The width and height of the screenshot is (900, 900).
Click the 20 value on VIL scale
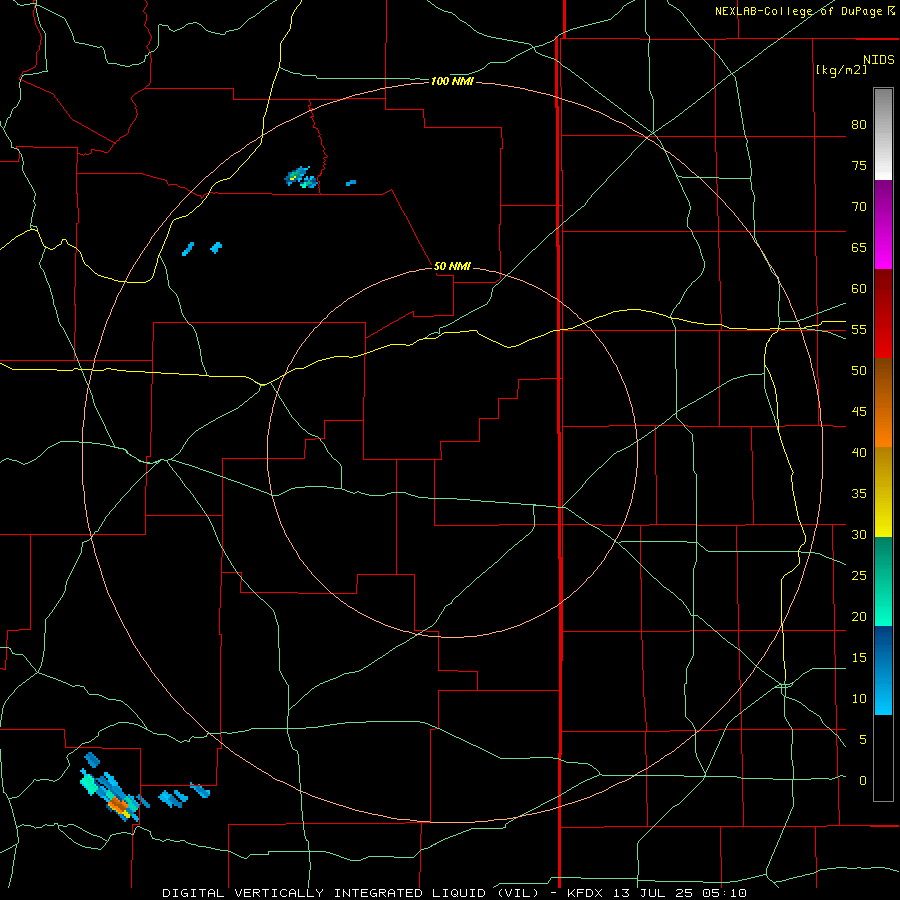pyautogui.click(x=859, y=616)
